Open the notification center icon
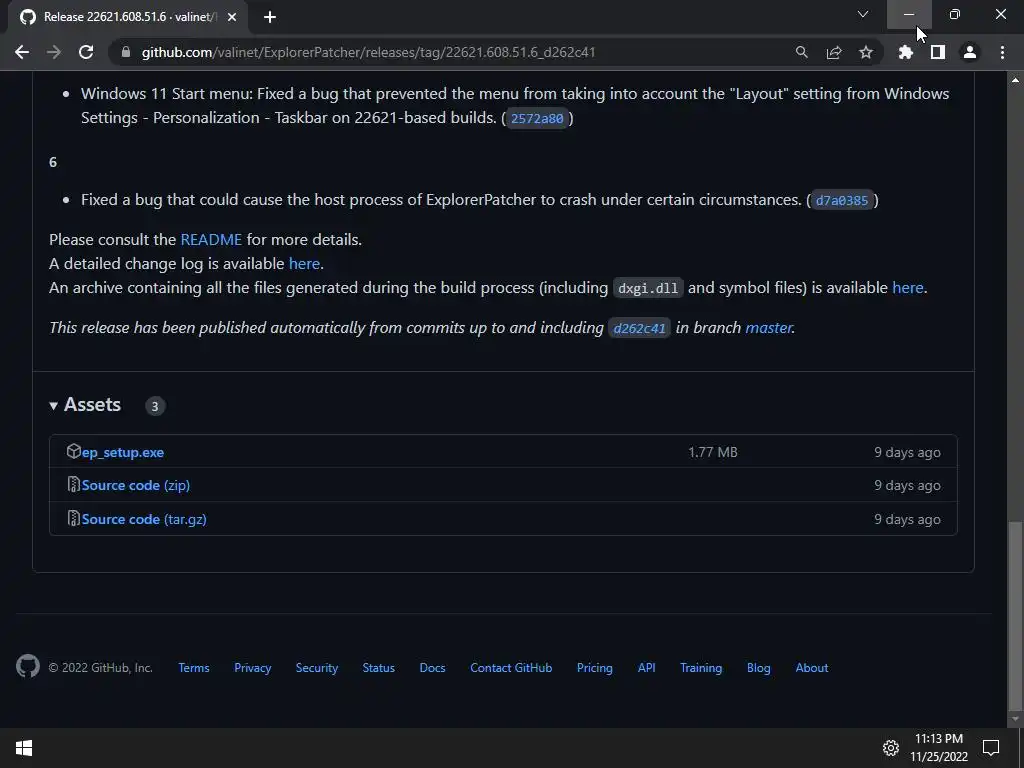The image size is (1024, 768). 991,748
